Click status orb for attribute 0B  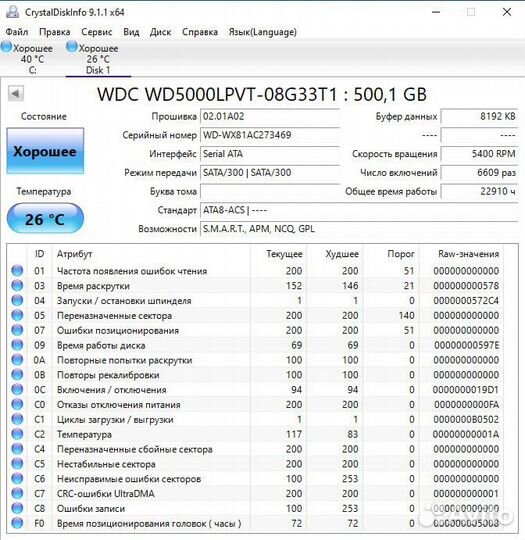(17, 375)
